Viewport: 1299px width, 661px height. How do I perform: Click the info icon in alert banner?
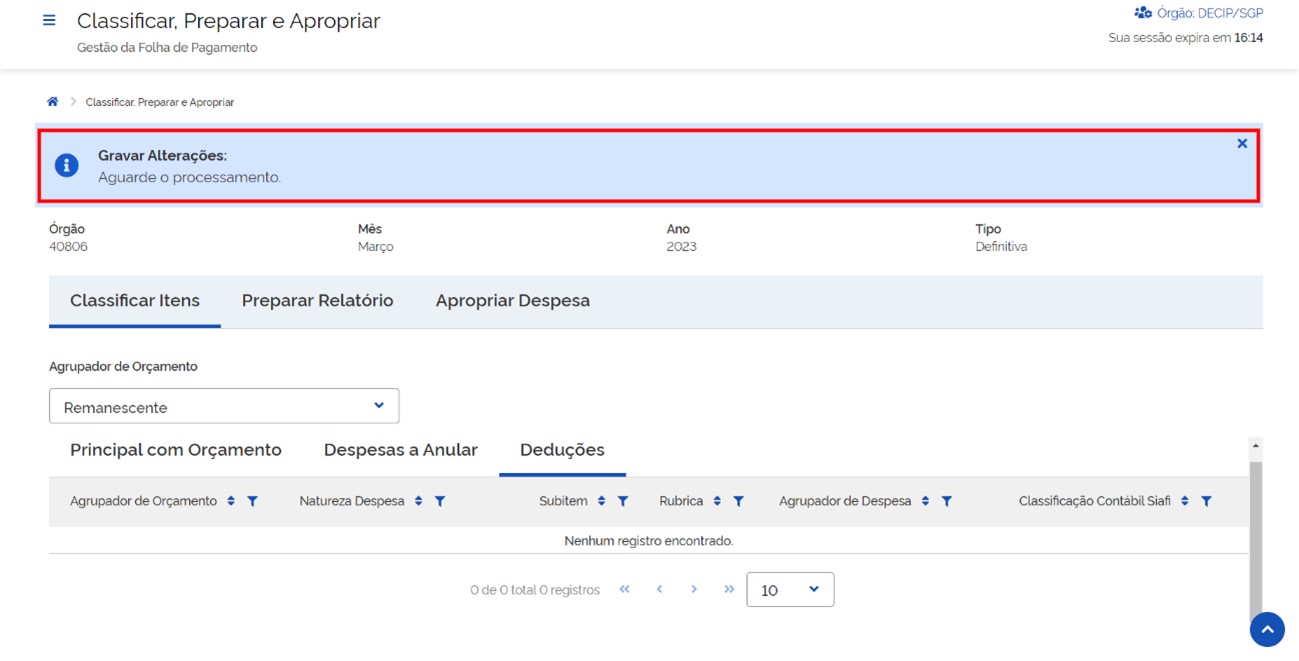(x=67, y=166)
